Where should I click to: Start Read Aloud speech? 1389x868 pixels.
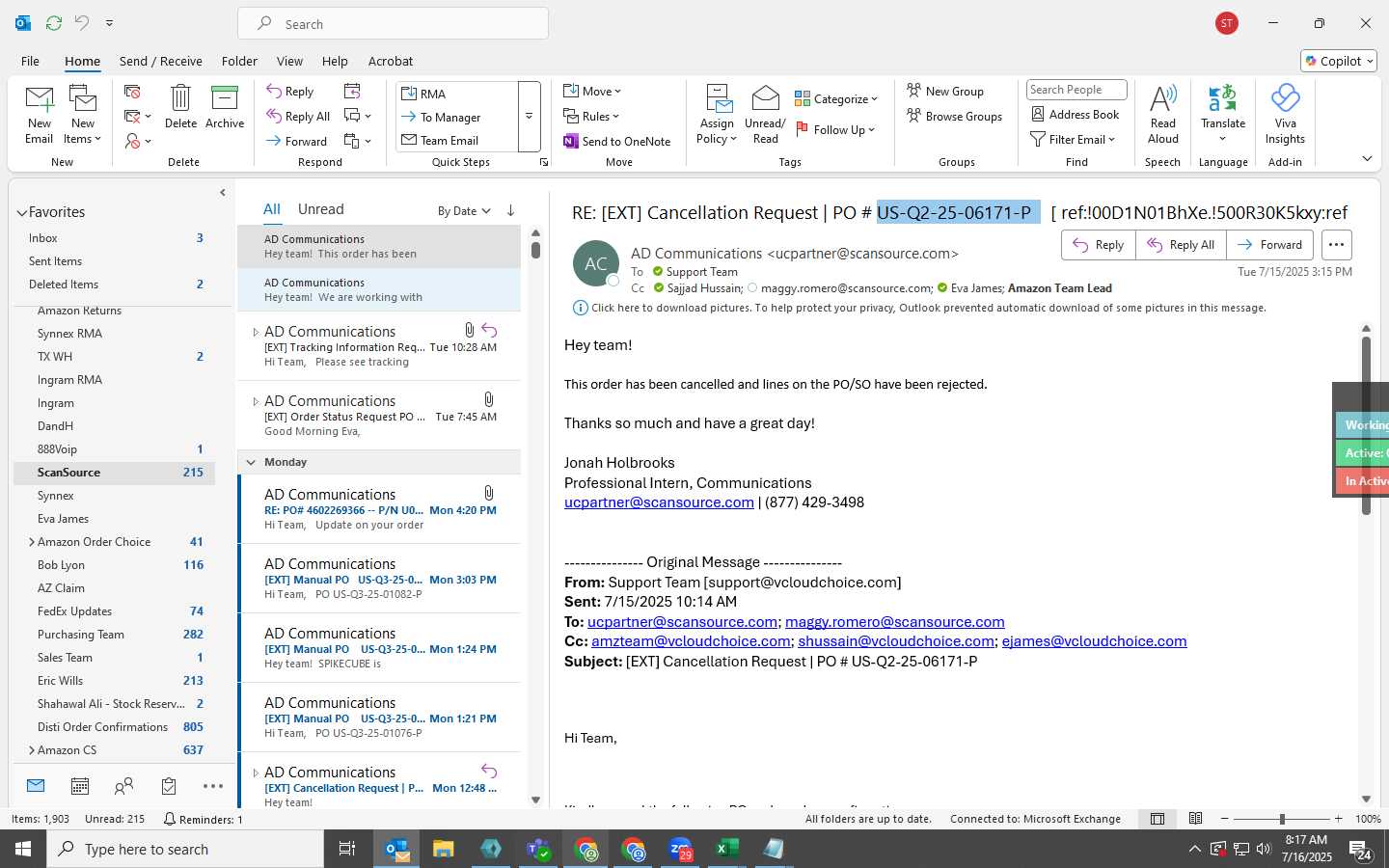pyautogui.click(x=1163, y=114)
